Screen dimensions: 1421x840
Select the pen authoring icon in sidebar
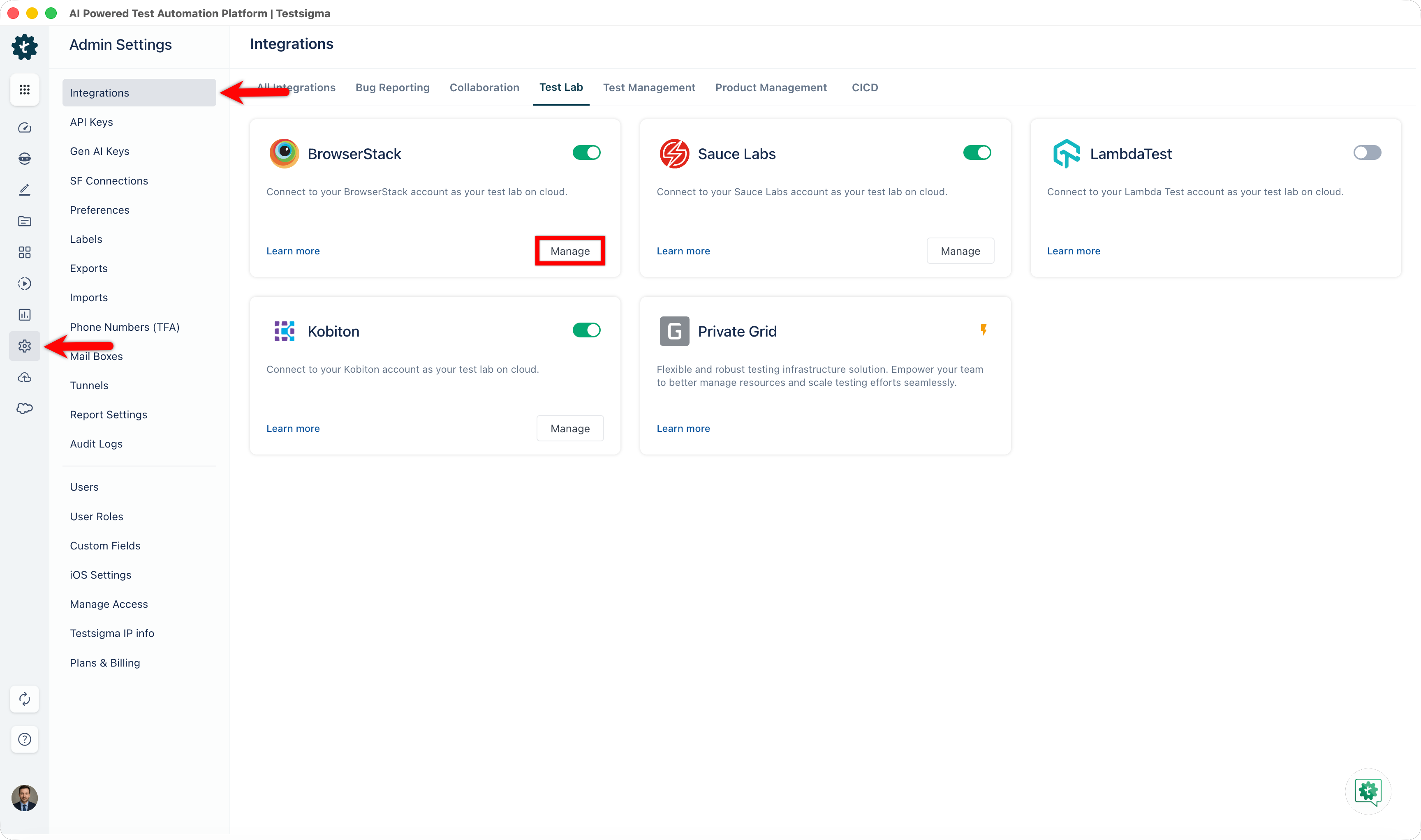(x=24, y=189)
